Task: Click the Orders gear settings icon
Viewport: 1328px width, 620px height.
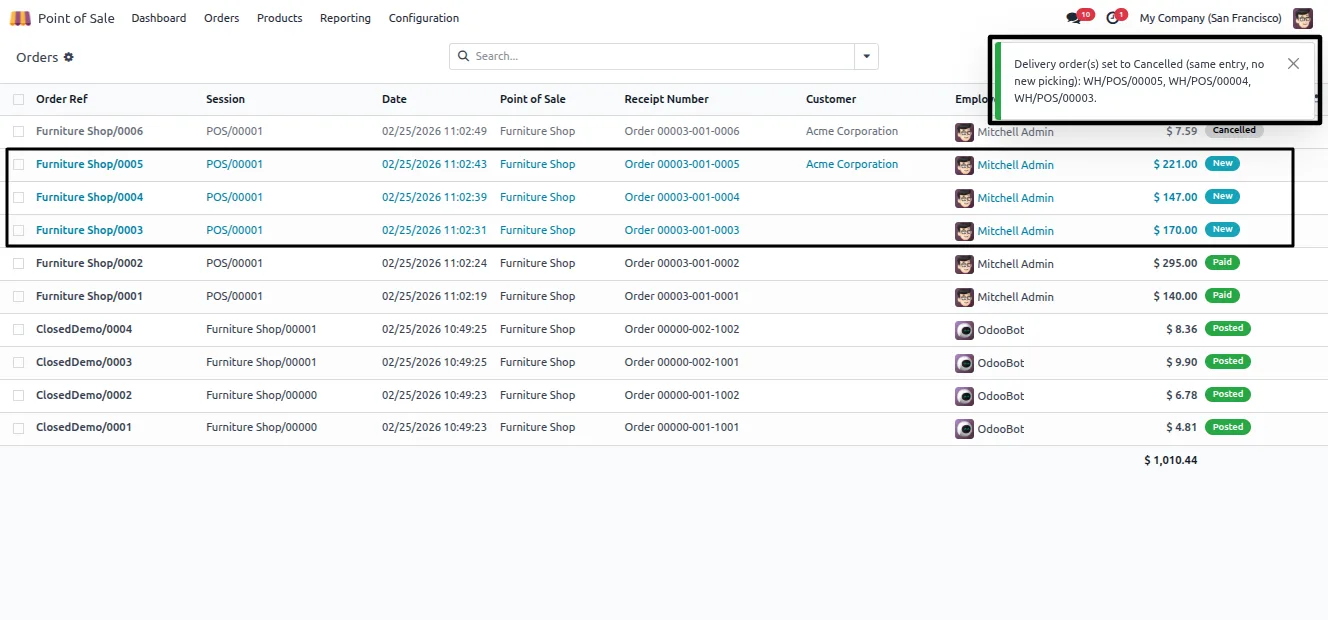Action: tap(69, 57)
